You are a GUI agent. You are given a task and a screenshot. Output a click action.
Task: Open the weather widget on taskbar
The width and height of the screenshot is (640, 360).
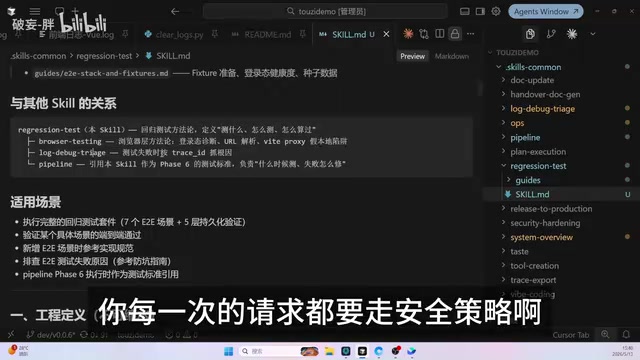[18, 351]
